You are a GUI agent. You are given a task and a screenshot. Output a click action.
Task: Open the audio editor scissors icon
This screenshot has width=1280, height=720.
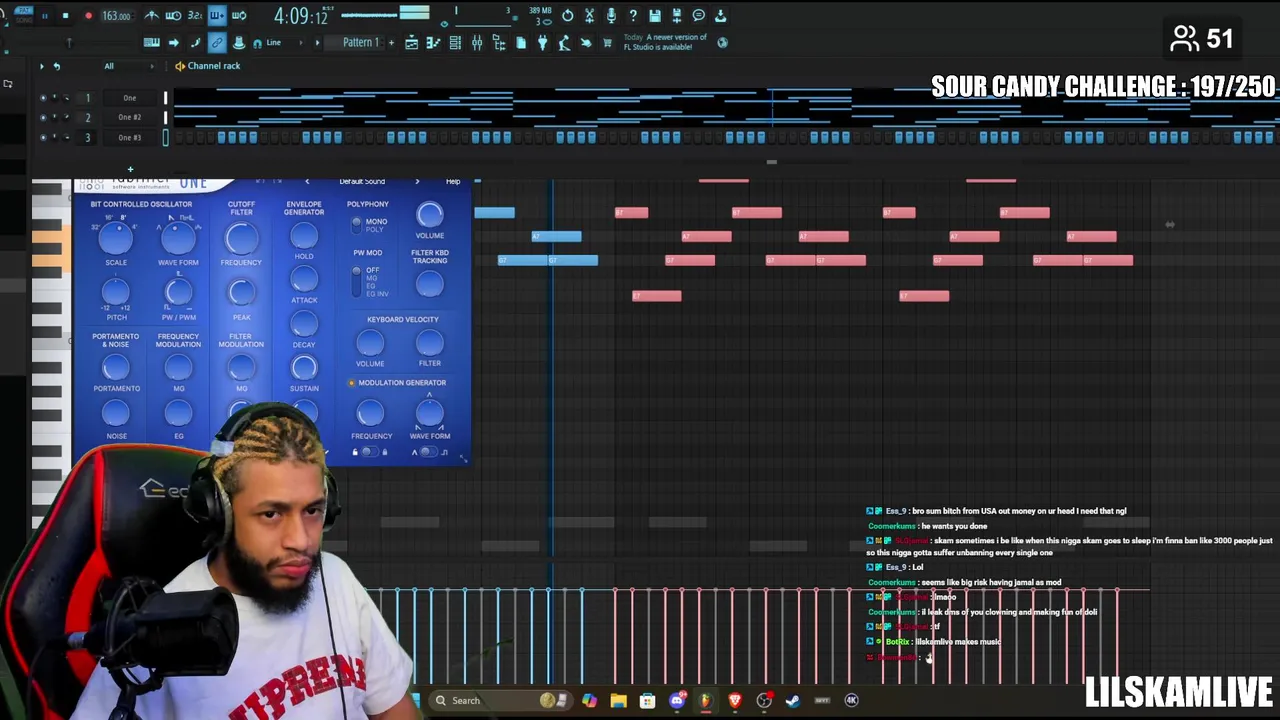pos(589,16)
